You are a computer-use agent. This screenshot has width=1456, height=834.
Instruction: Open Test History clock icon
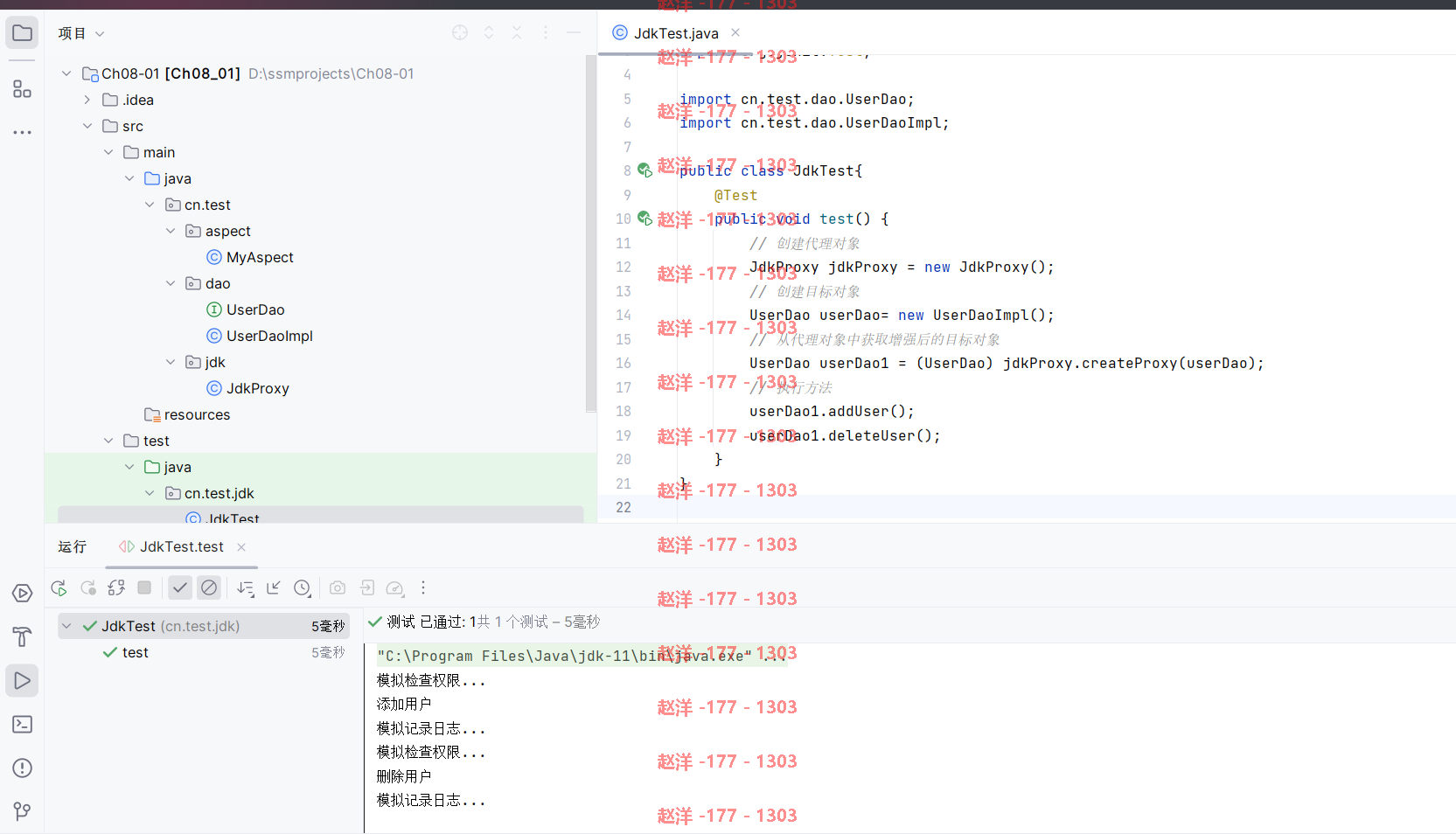click(x=303, y=588)
